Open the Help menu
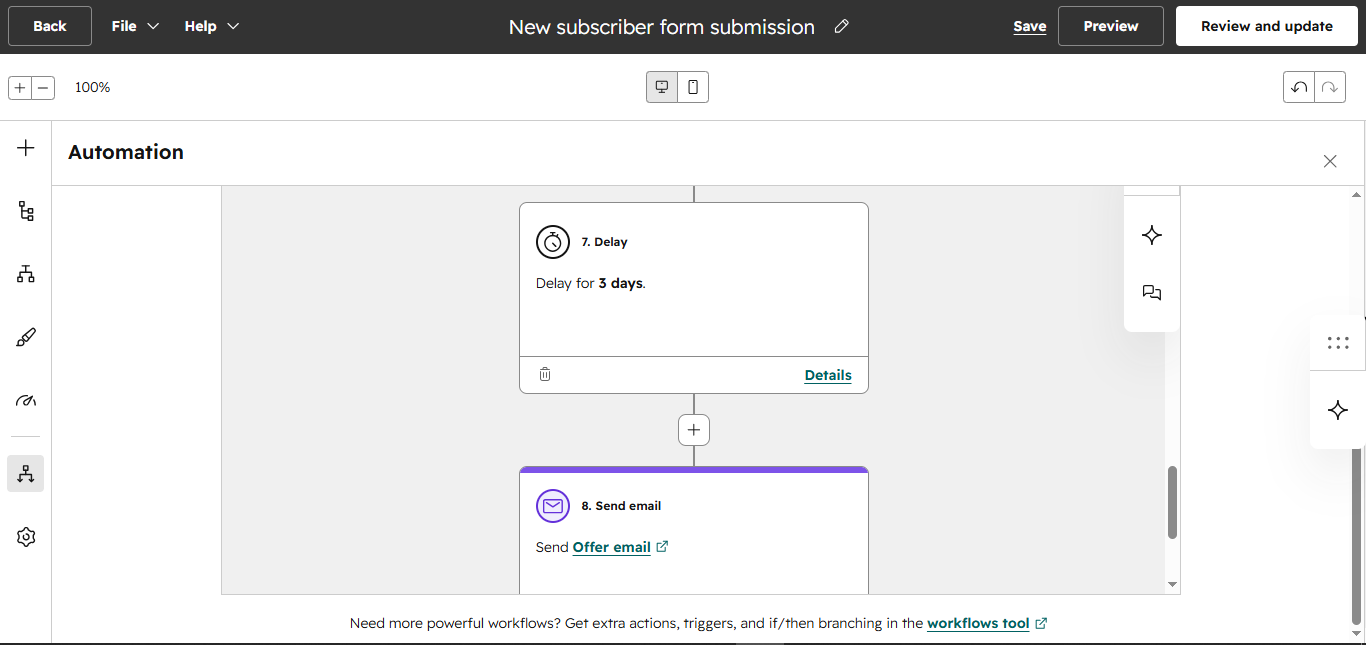This screenshot has height=645, width=1366. point(211,26)
